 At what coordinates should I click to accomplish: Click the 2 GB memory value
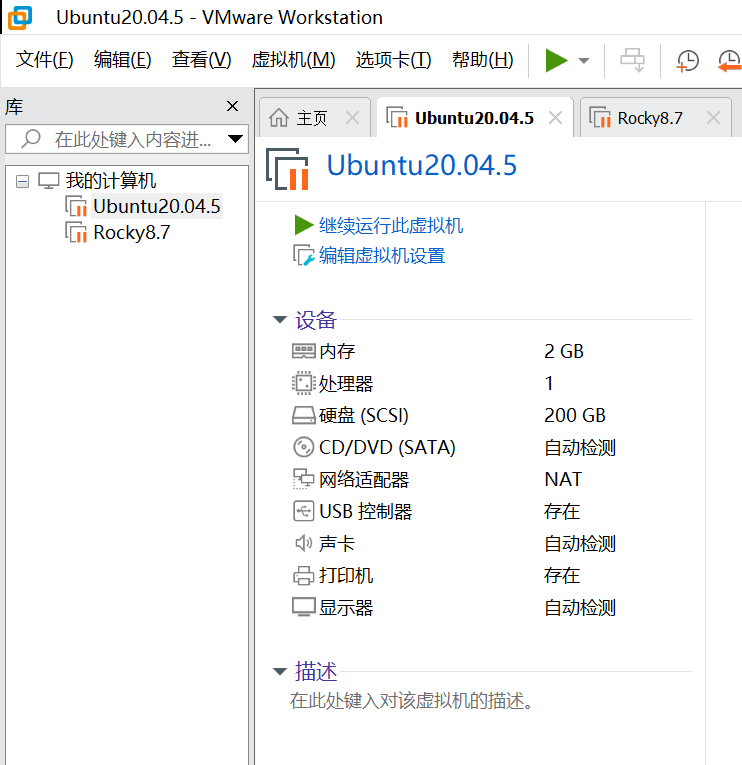(564, 351)
